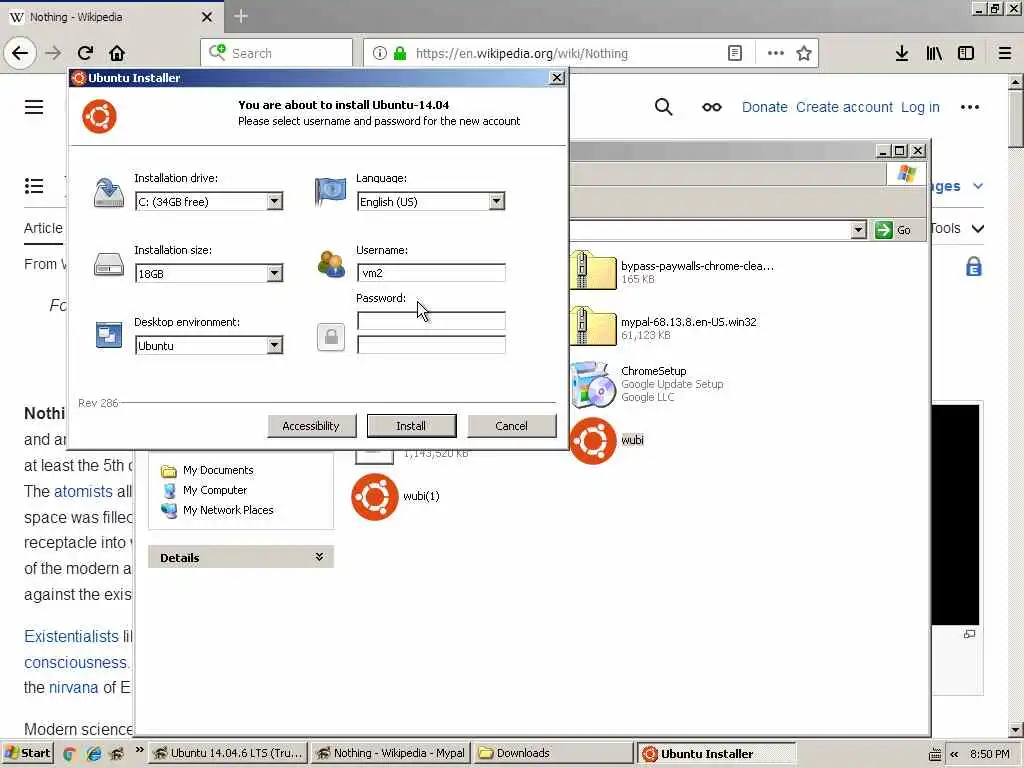The height and width of the screenshot is (768, 1024).
Task: Open the Desktop environment dropdown
Action: pyautogui.click(x=274, y=345)
